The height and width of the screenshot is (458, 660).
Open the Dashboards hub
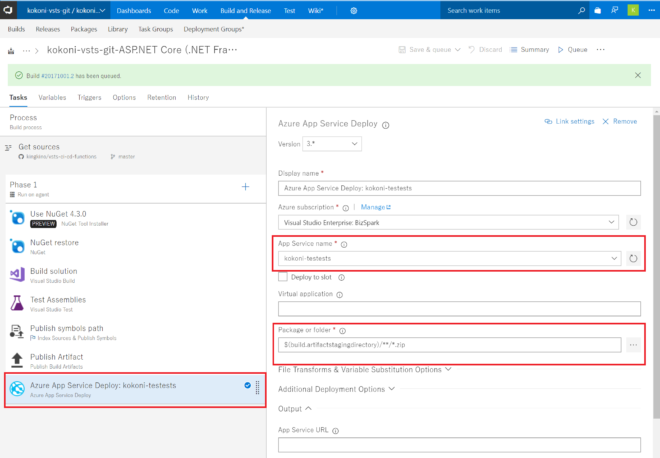pyautogui.click(x=134, y=11)
